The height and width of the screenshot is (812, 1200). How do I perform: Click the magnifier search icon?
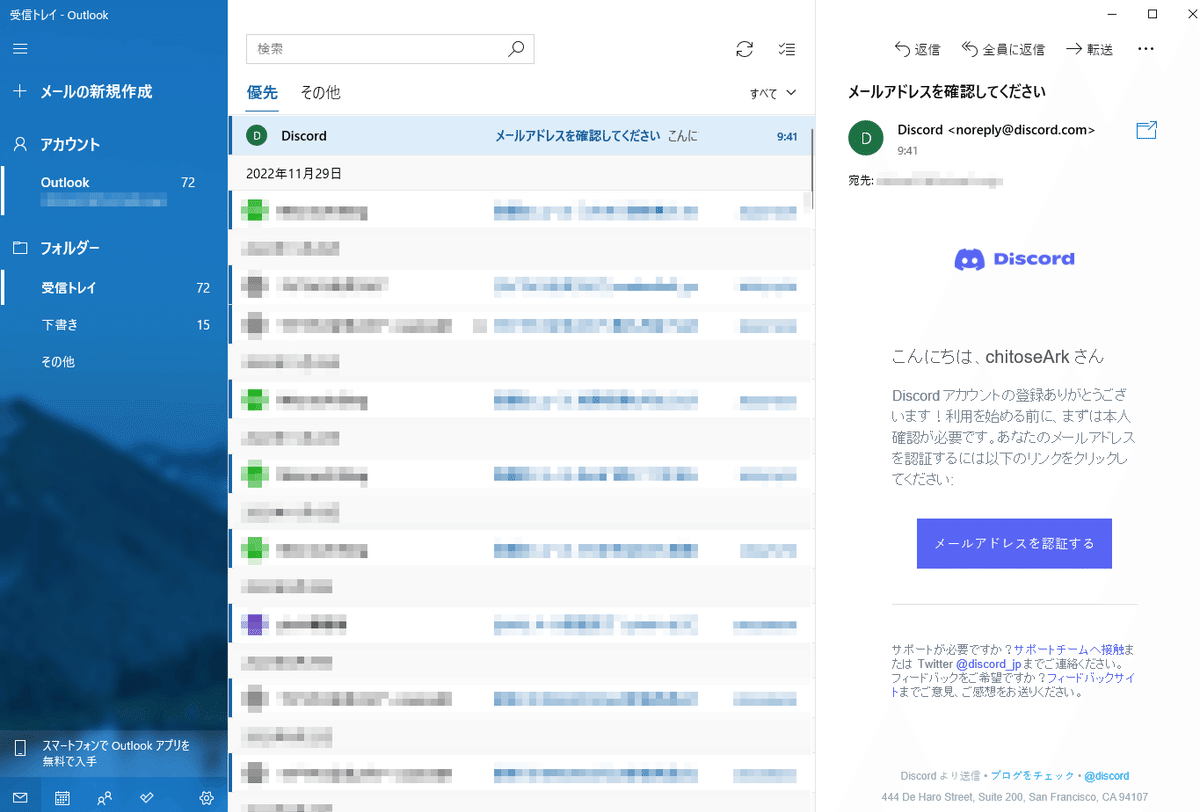click(x=516, y=48)
